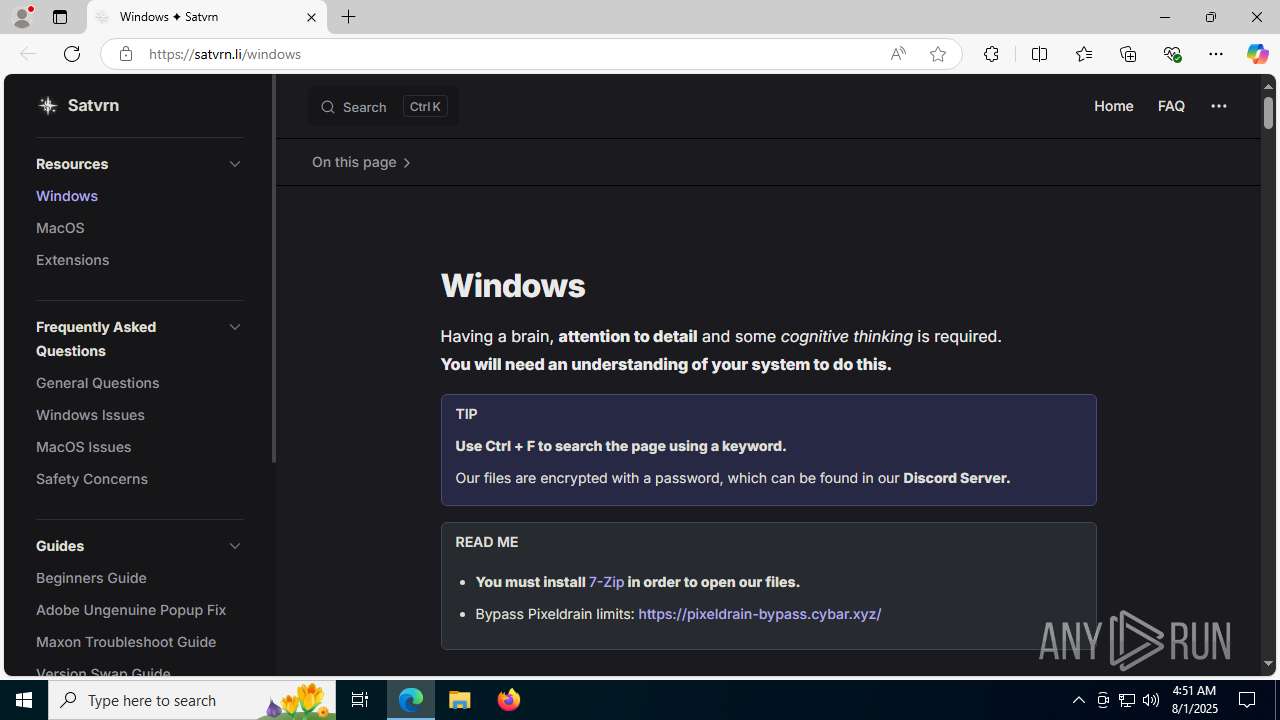The image size is (1280, 720).
Task: Open the three-dots more menu in site header
Action: click(1218, 106)
